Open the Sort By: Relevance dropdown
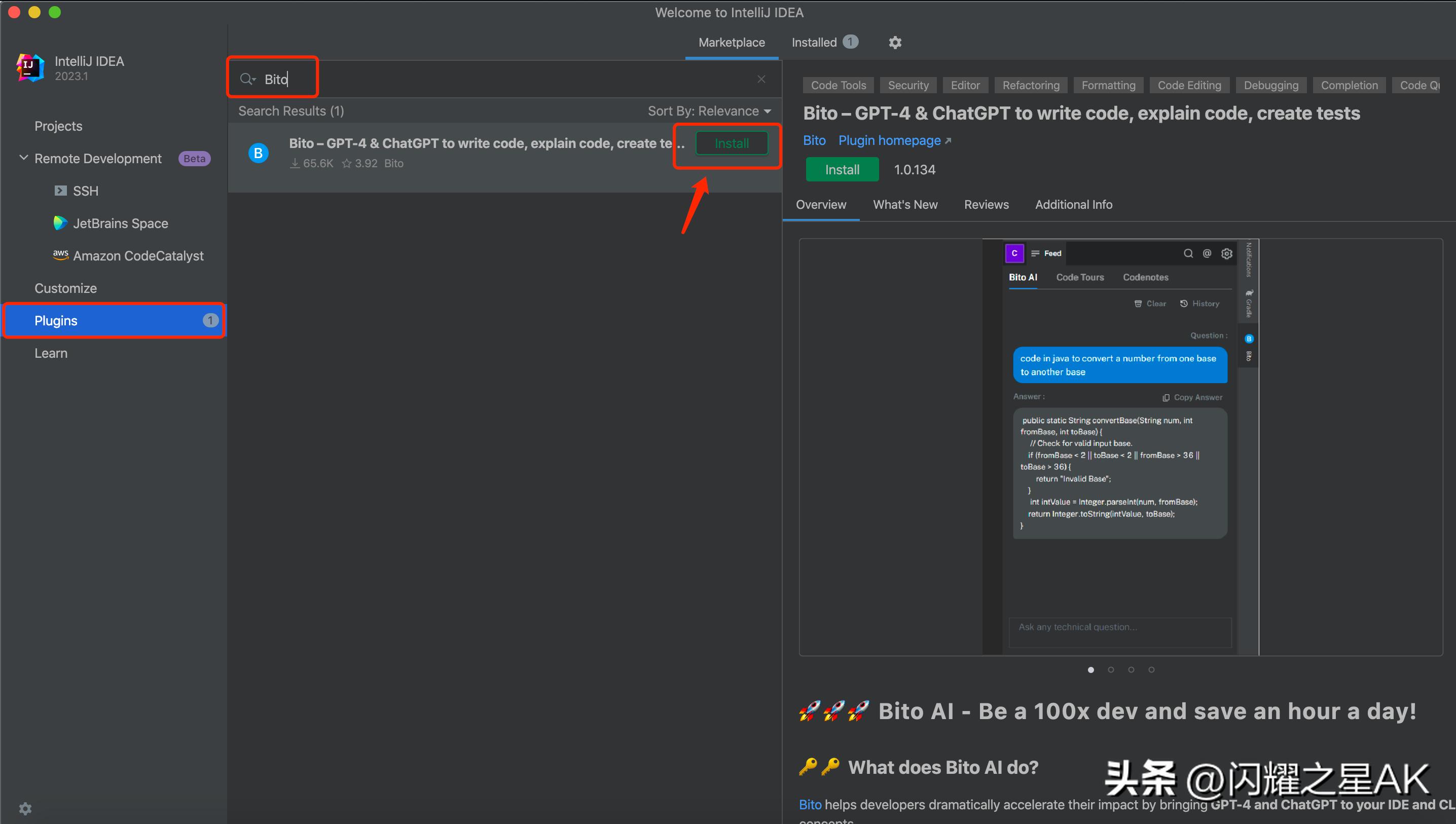Screen dimensions: 1456x824 click(709, 111)
